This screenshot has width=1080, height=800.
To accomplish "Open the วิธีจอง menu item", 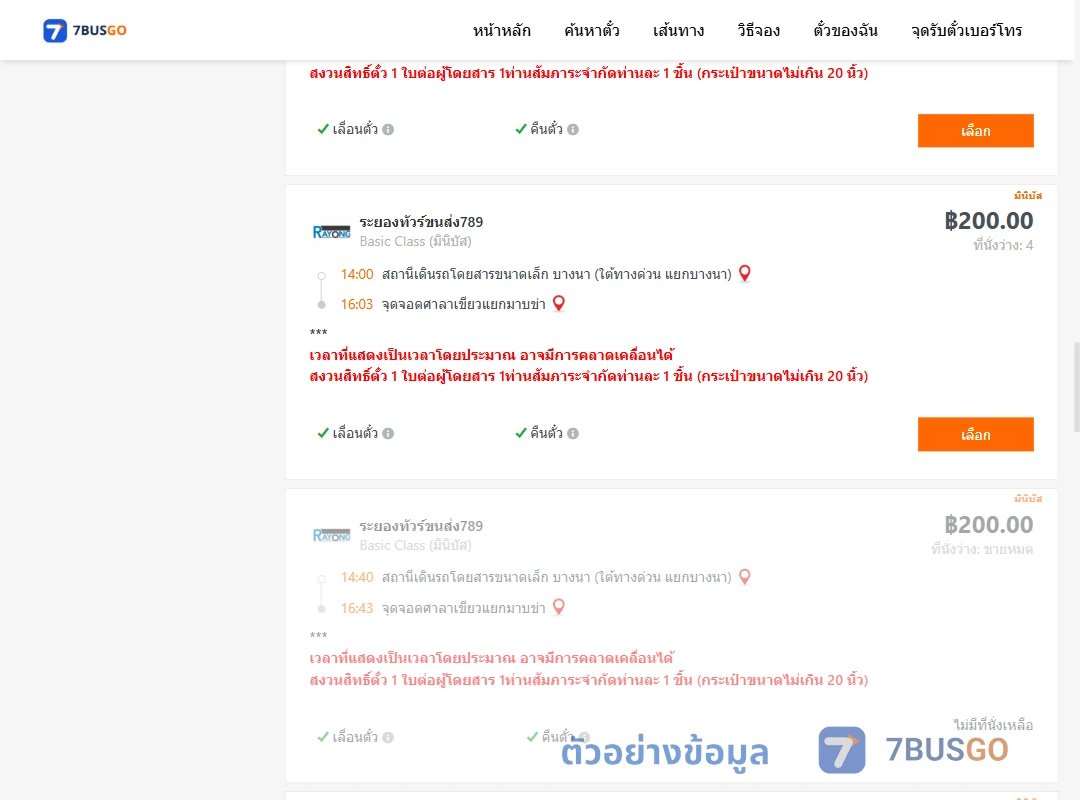I will [758, 30].
